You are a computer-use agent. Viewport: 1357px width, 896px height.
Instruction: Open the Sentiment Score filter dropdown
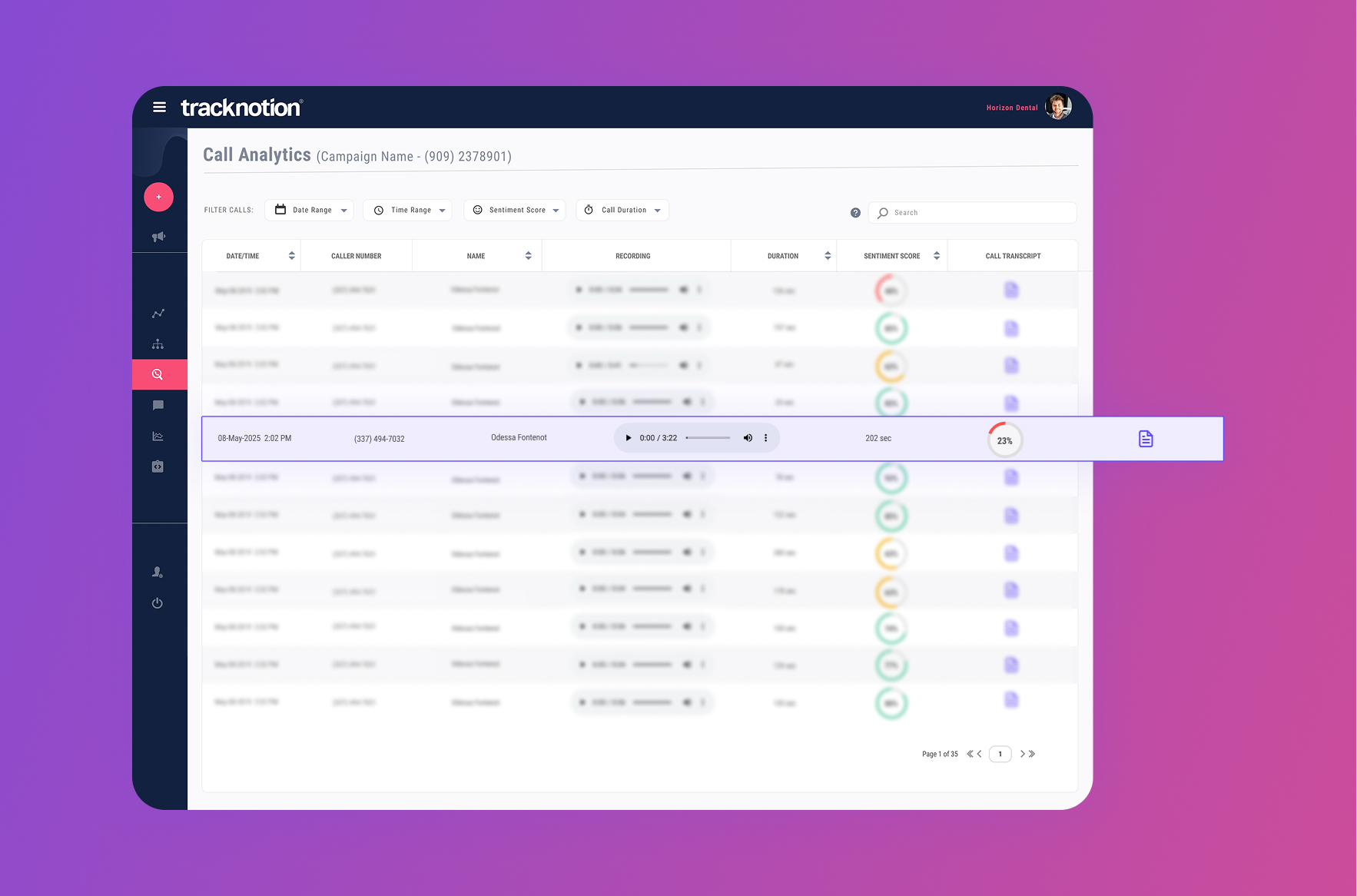pos(515,210)
